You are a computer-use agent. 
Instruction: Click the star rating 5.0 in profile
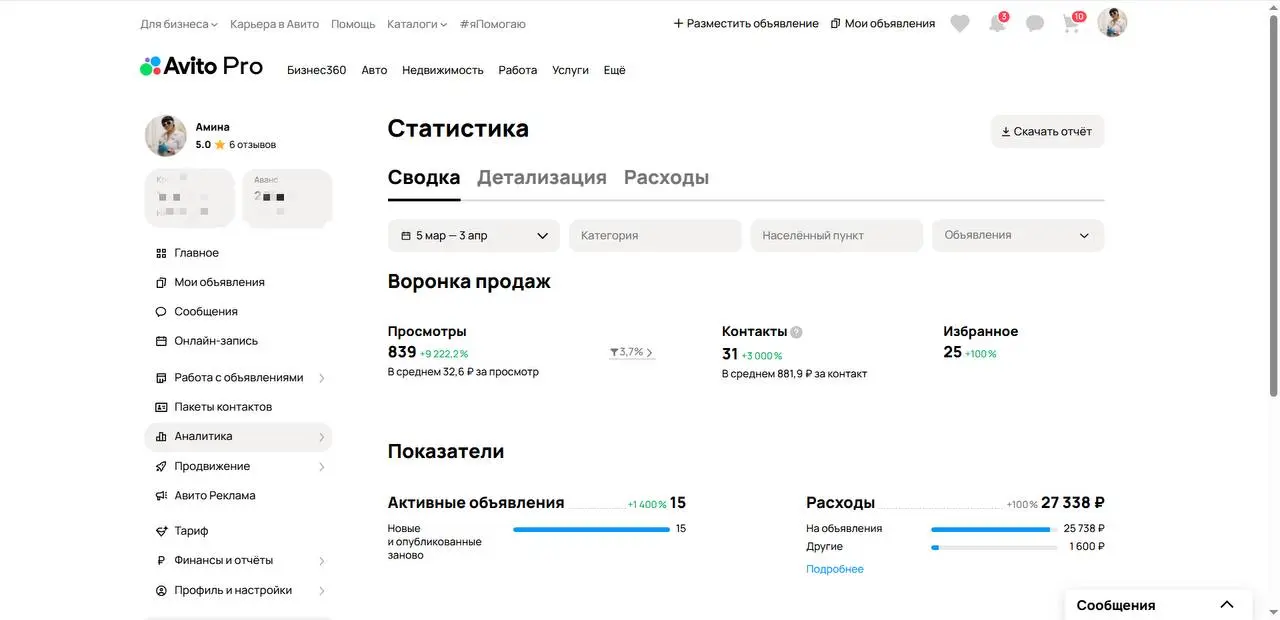click(x=210, y=145)
